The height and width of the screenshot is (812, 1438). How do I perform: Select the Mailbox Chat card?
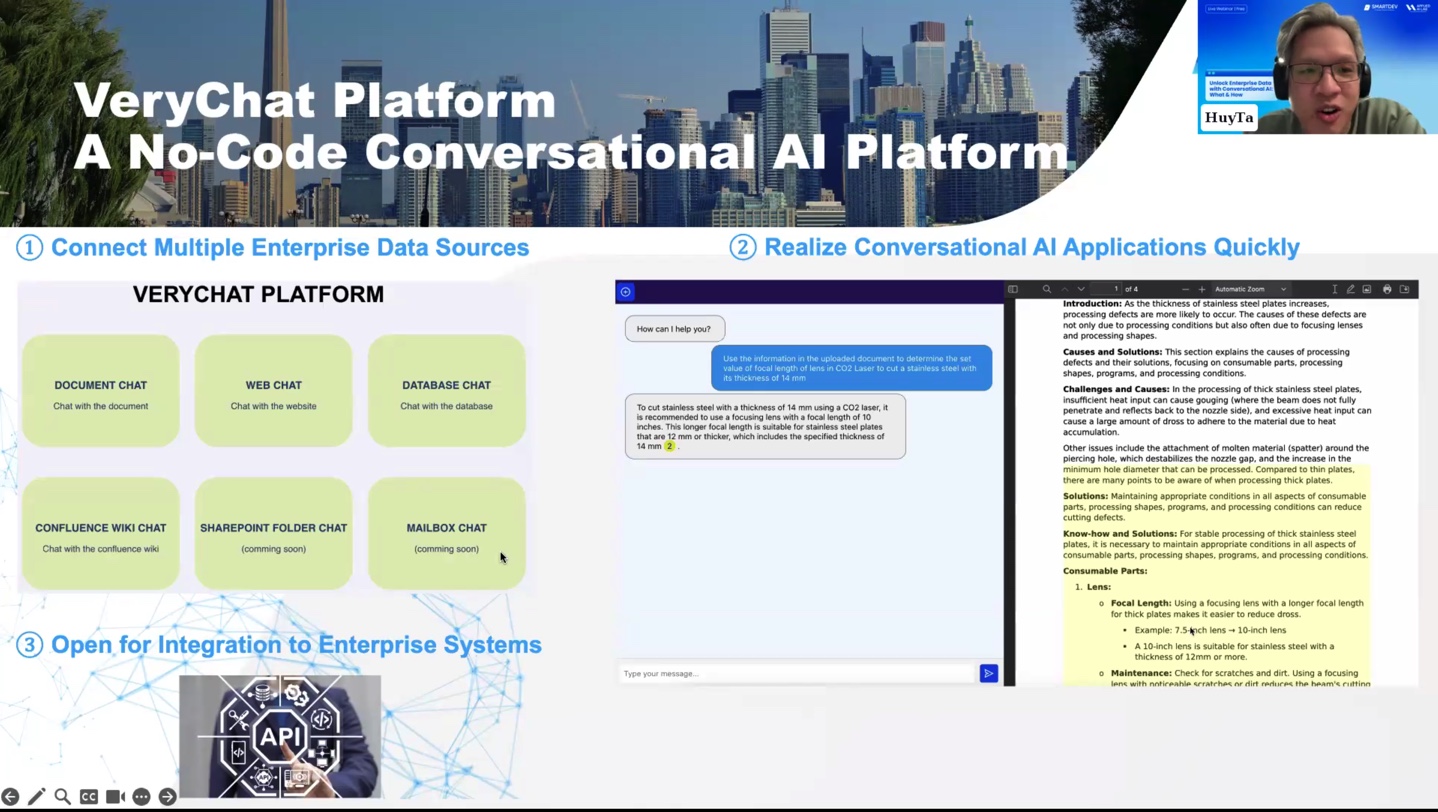(446, 534)
